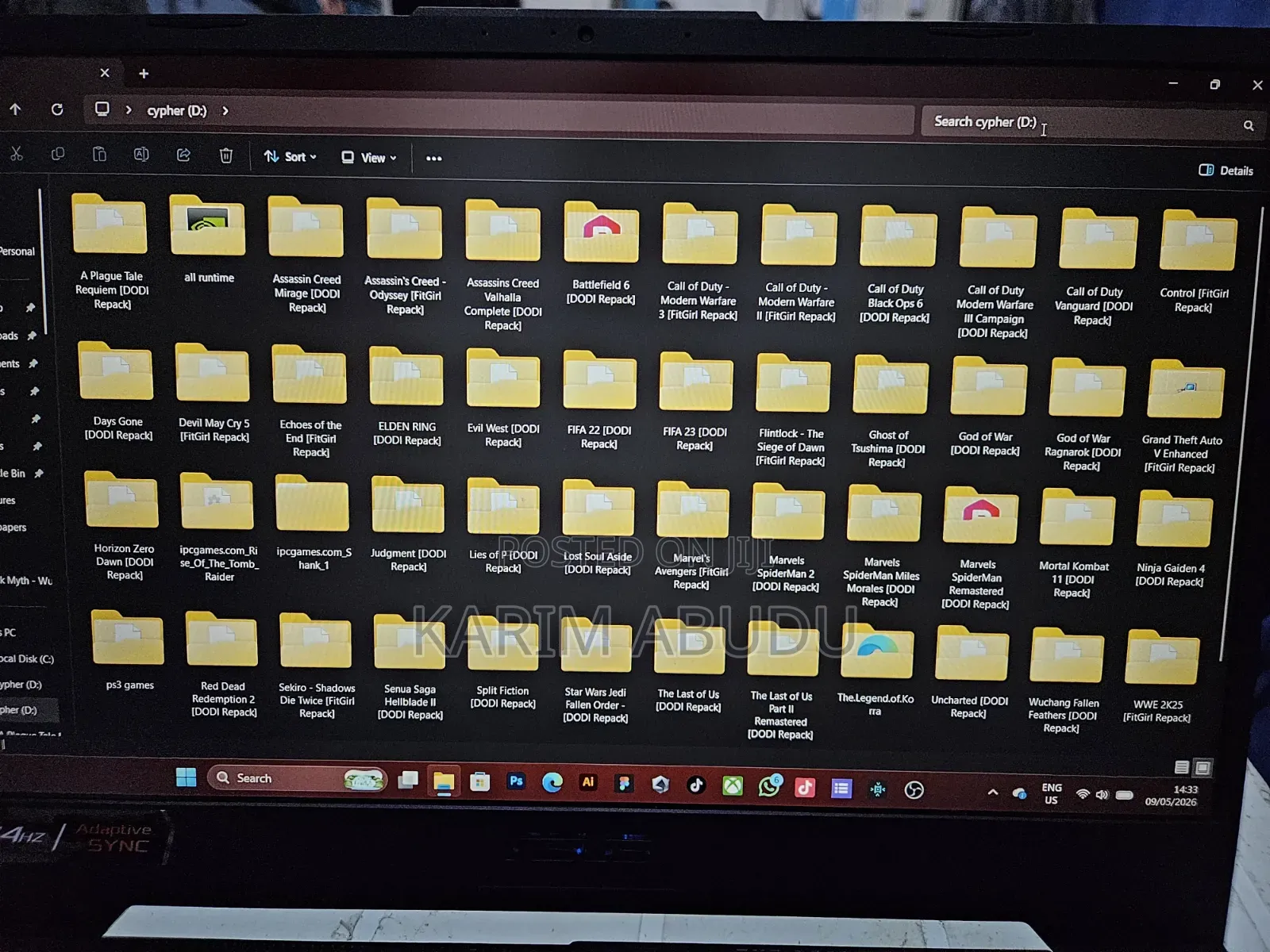Select the Marvels SpiderMan Remastered folder
The height and width of the screenshot is (952, 1270).
[x=979, y=549]
